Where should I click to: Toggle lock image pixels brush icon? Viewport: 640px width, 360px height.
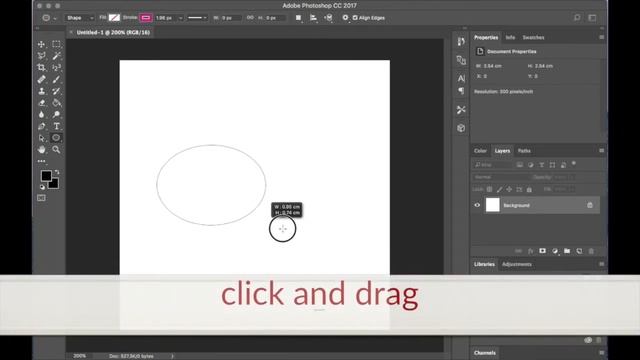pos(500,189)
